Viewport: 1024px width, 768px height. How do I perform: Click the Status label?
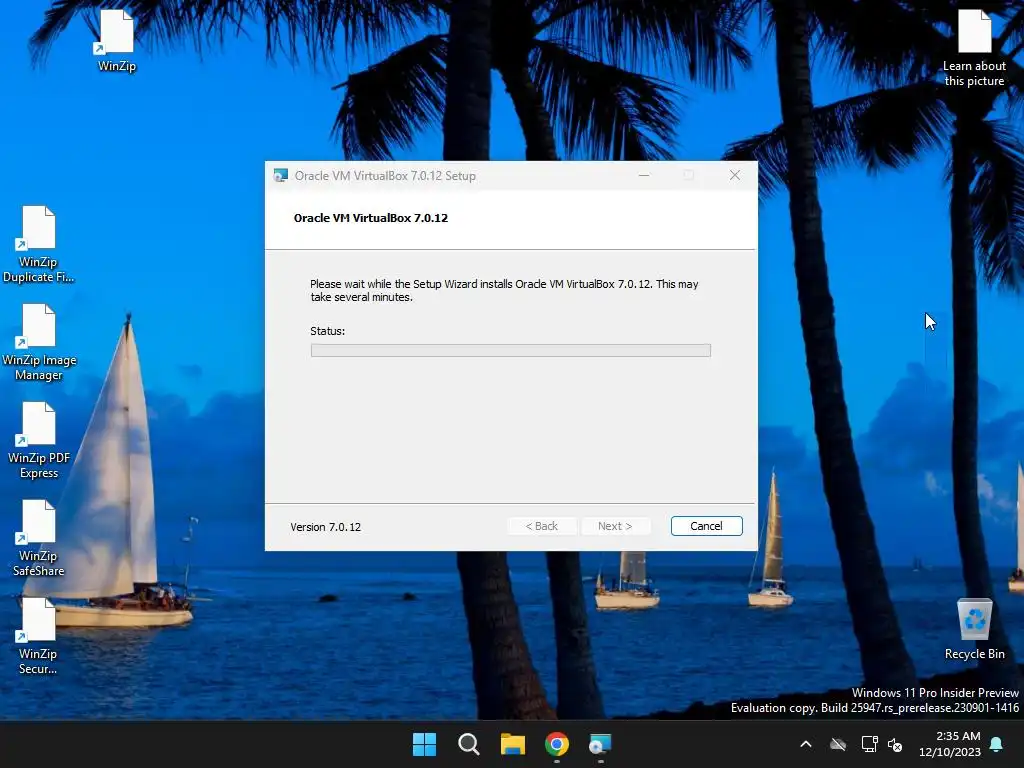click(x=327, y=331)
